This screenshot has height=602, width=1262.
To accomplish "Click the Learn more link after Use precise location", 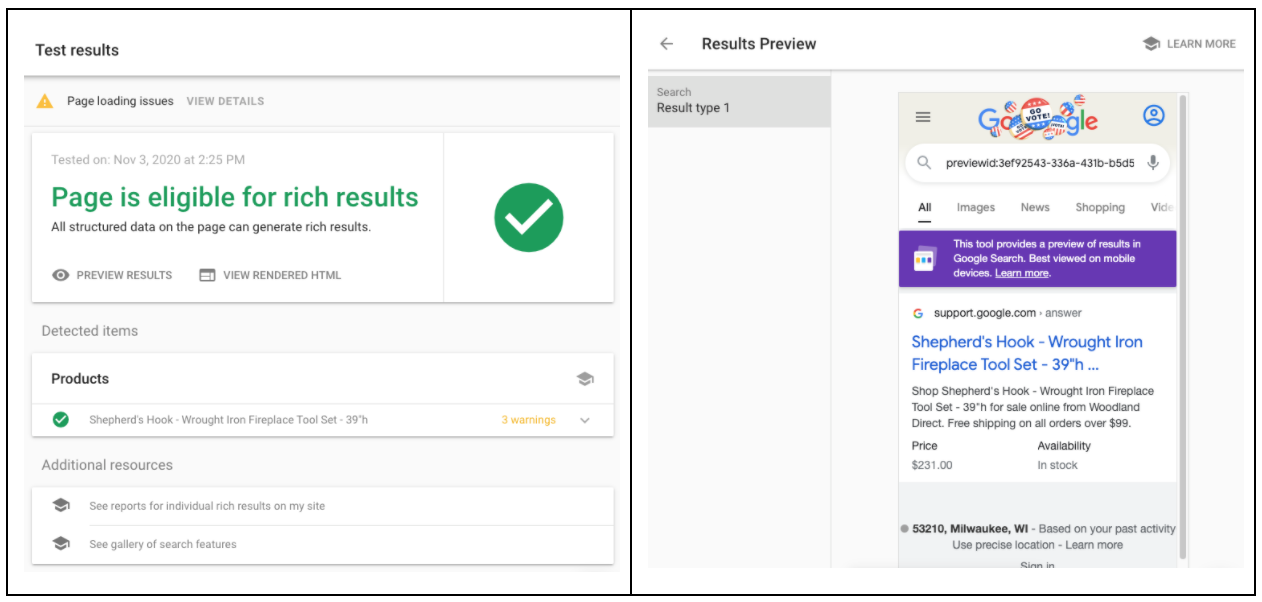I will point(1094,545).
